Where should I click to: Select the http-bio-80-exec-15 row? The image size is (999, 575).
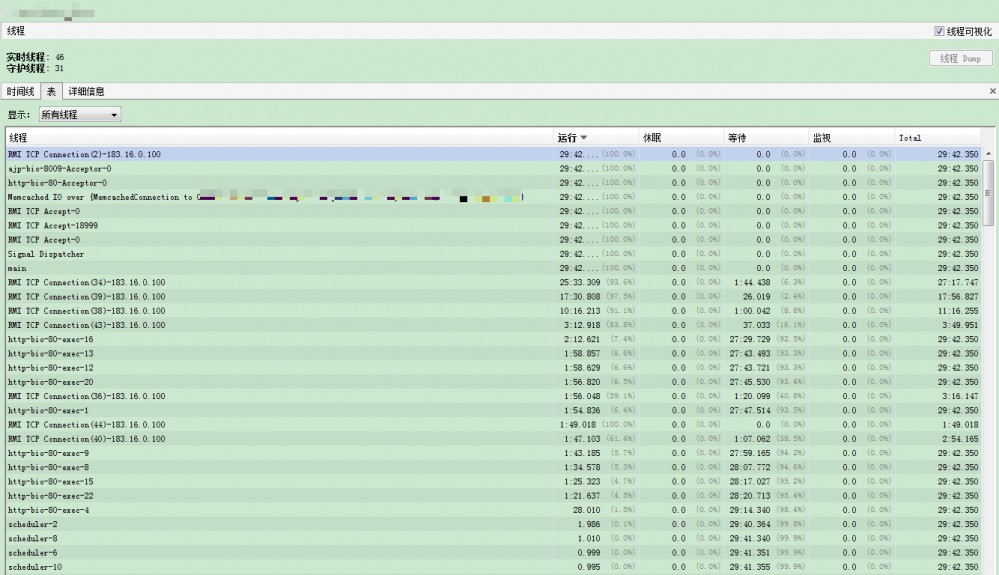coord(494,482)
